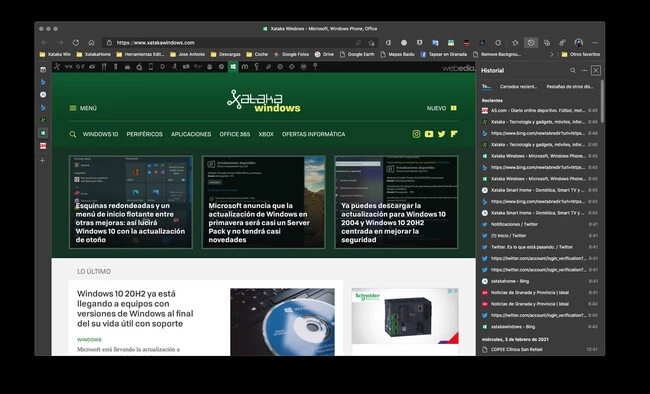Image resolution: width=650 pixels, height=394 pixels.
Task: Open OFERTAS INFORMÁTICA navigation section
Action: pos(313,134)
